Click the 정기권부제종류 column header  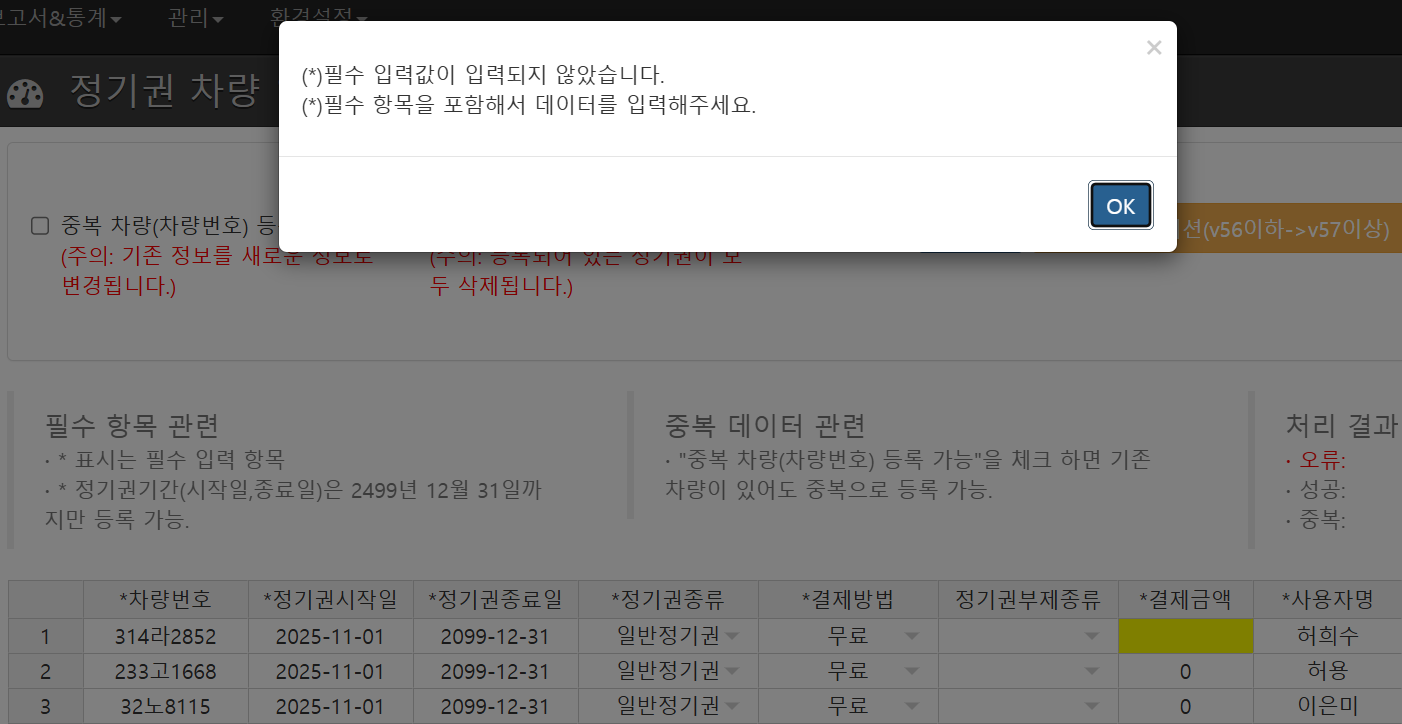point(1028,600)
